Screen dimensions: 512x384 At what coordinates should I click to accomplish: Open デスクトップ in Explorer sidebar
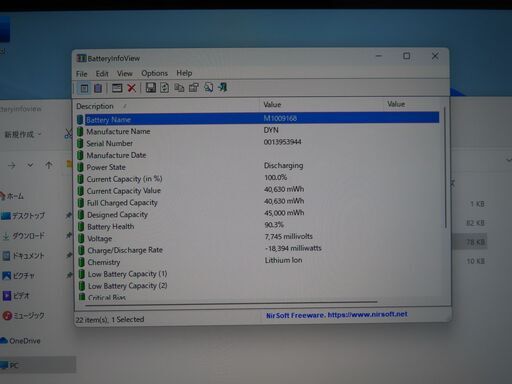23,216
